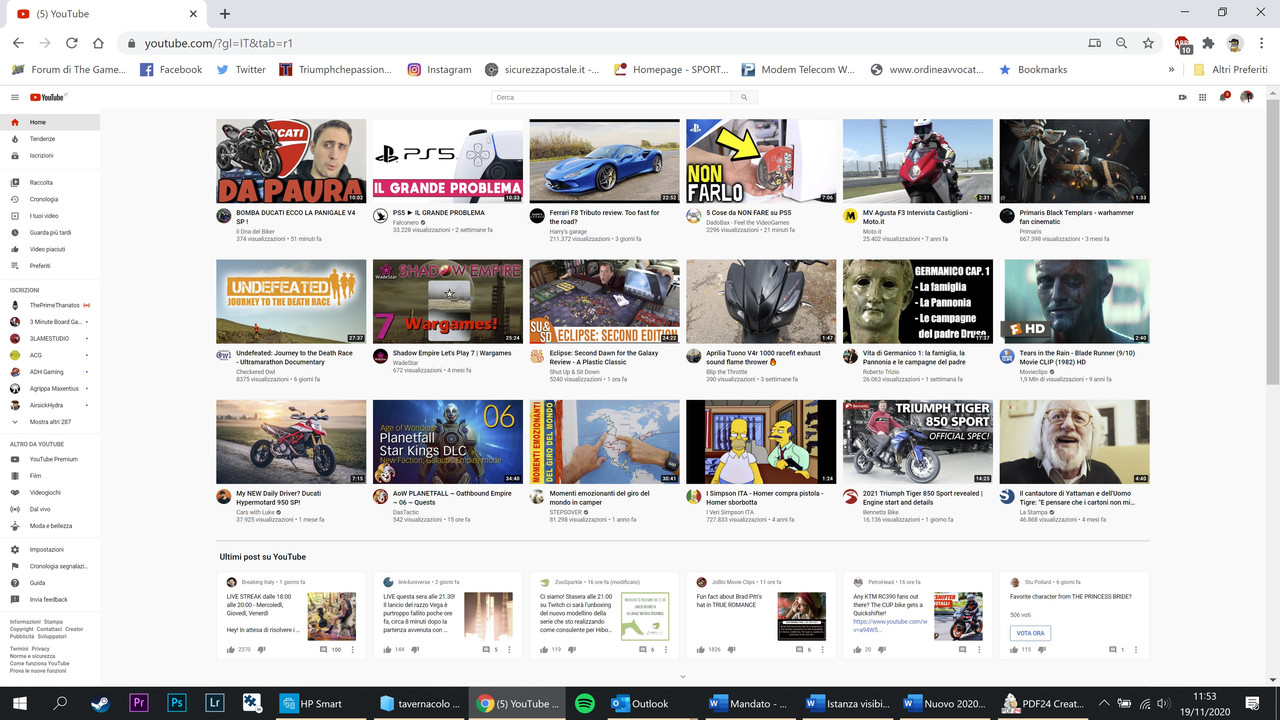Viewport: 1280px width, 720px height.
Task: Open Iscrizioni in the sidebar
Action: point(50,156)
